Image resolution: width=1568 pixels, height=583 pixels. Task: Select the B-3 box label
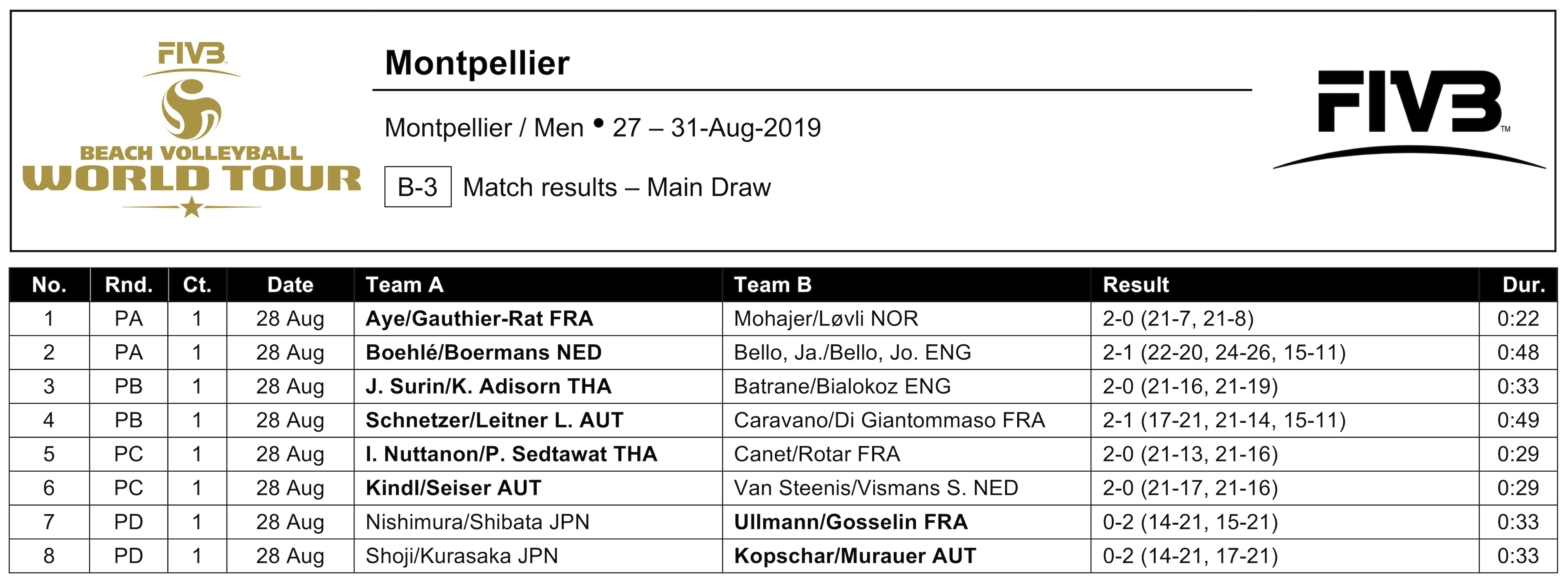pyautogui.click(x=417, y=187)
